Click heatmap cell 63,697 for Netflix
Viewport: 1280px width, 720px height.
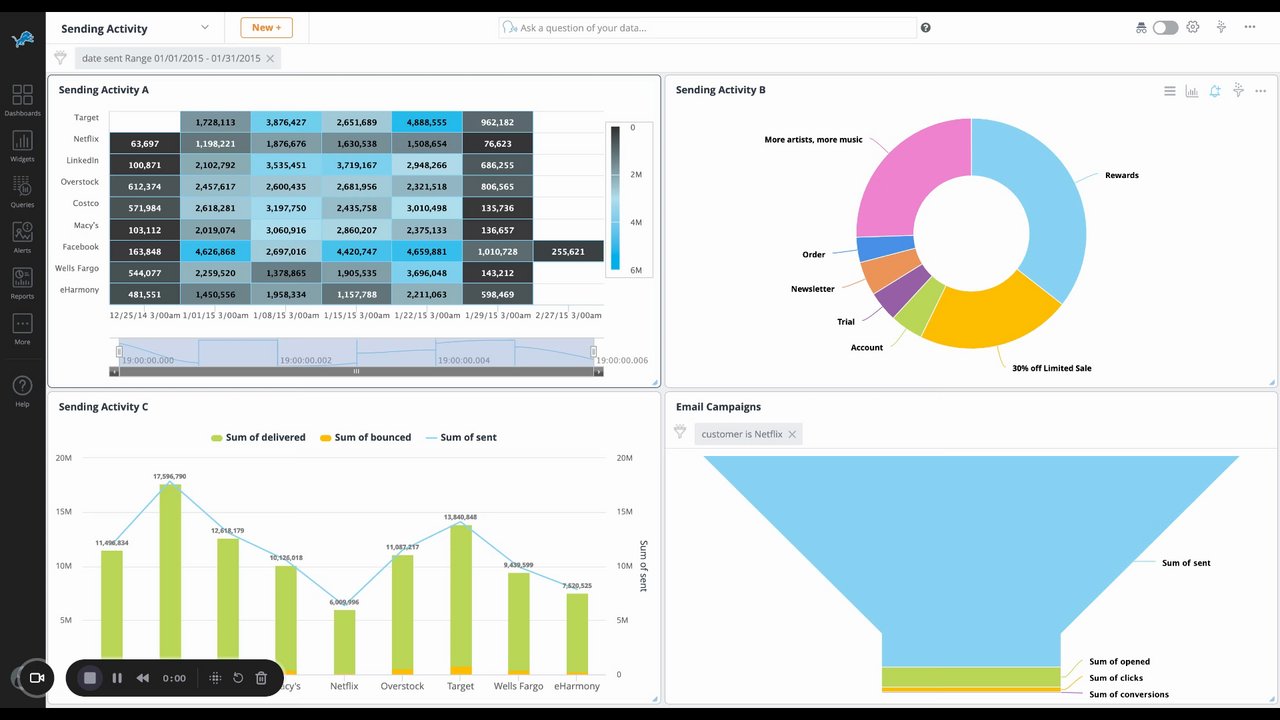(x=145, y=144)
